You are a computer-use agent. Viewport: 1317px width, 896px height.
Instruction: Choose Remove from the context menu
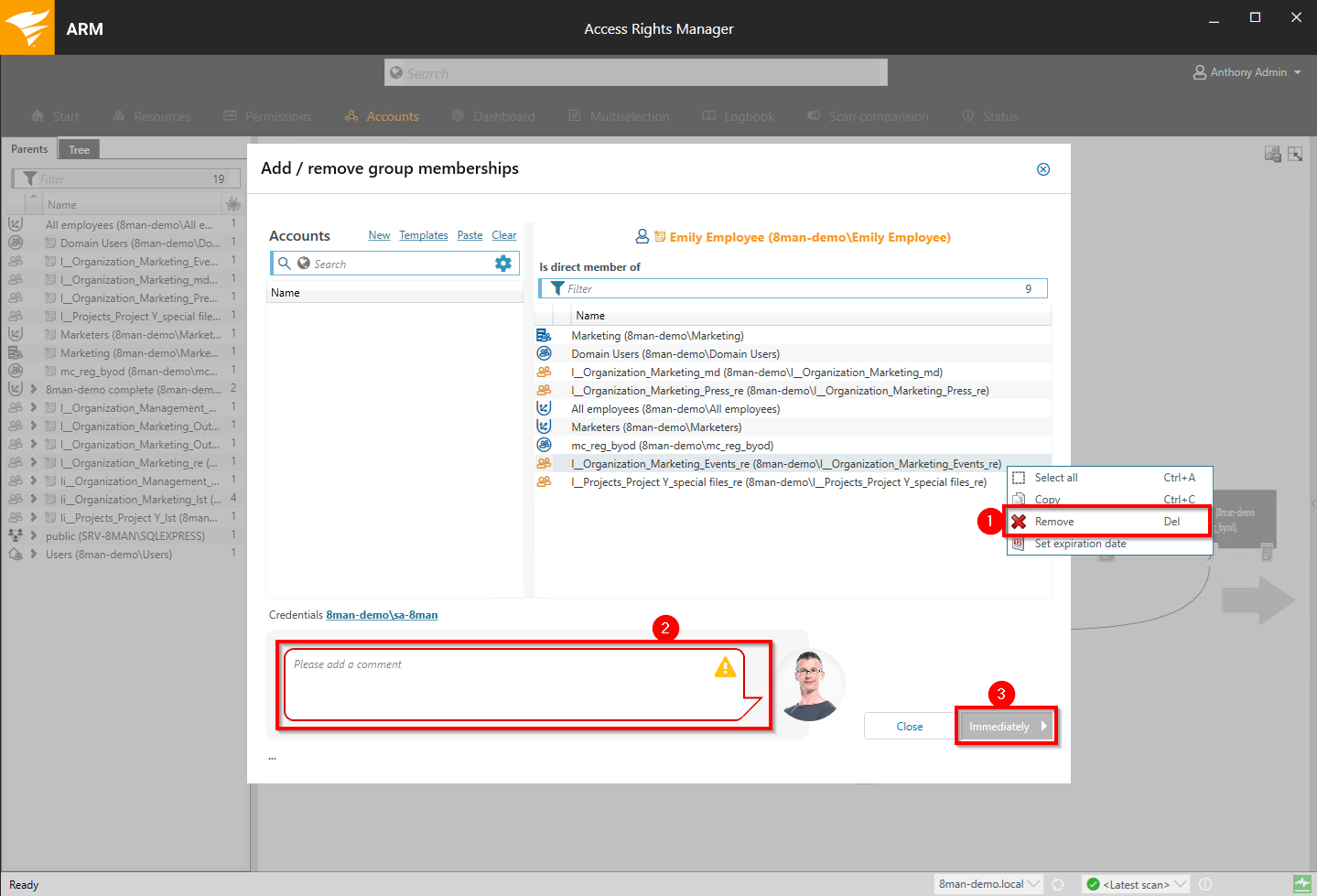click(1054, 522)
